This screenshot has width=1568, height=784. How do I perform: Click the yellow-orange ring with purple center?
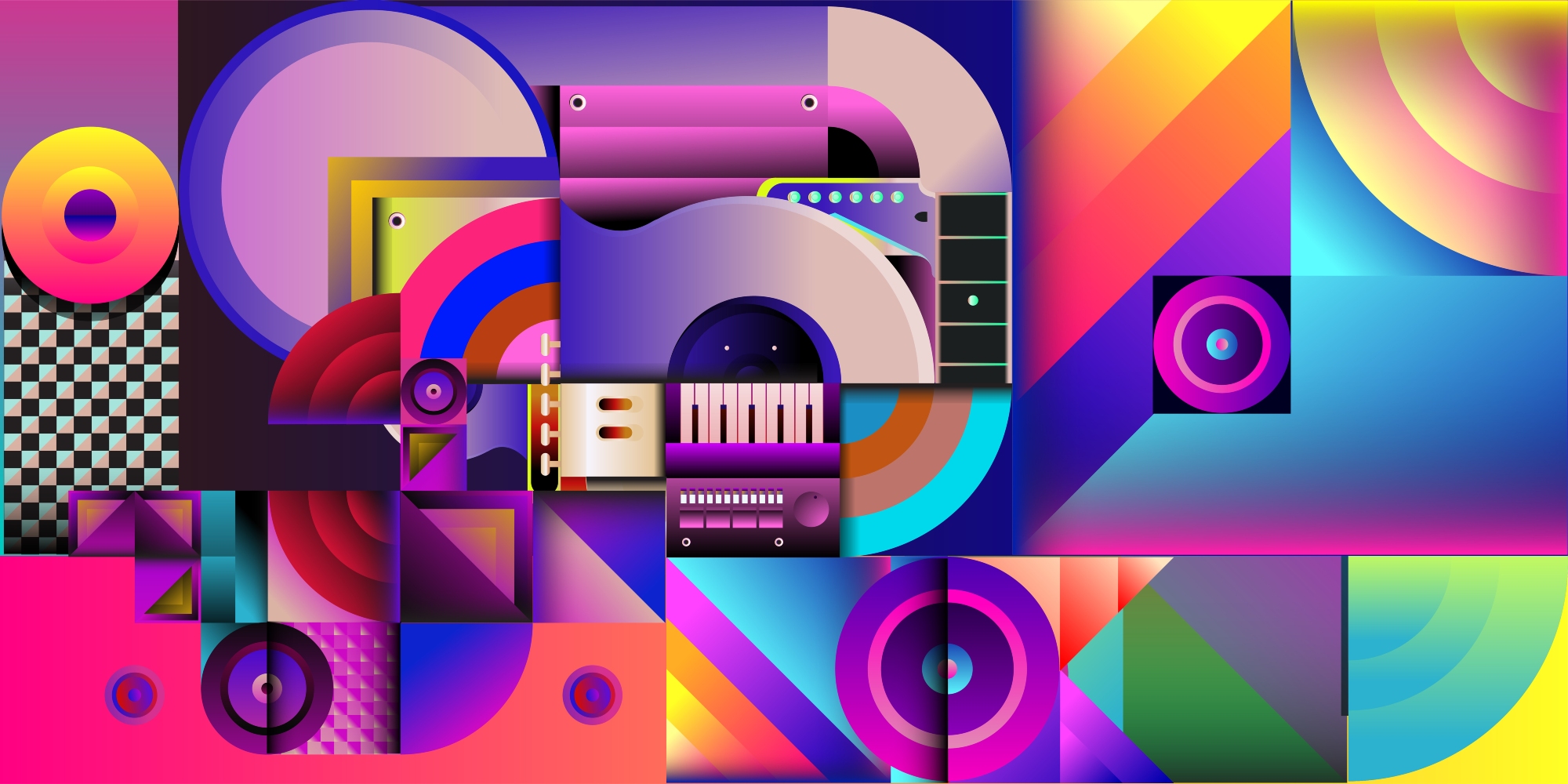89,215
